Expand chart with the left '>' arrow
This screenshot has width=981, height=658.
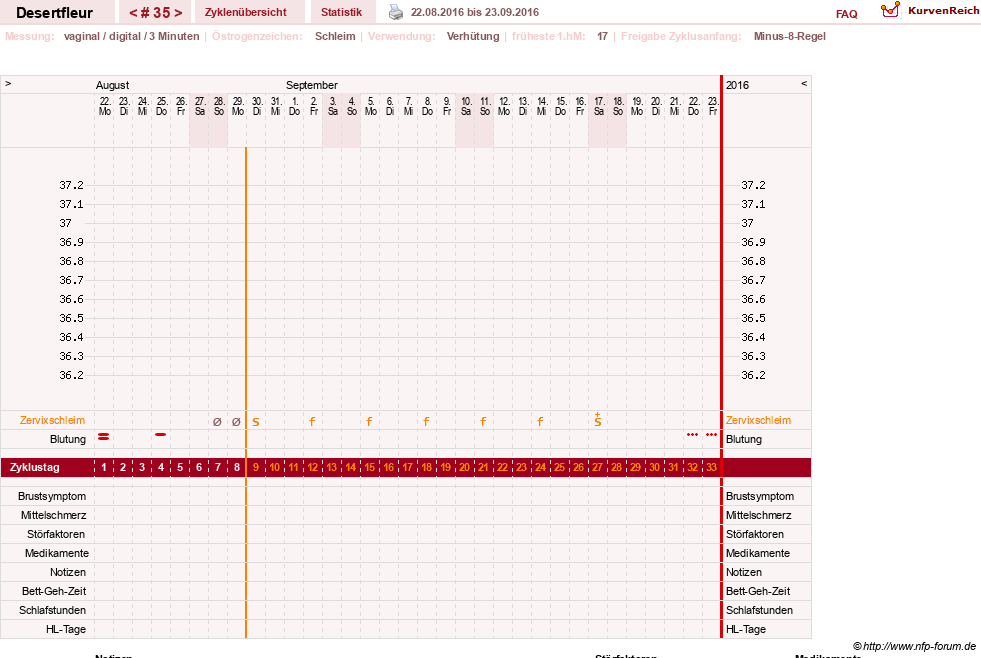click(8, 83)
